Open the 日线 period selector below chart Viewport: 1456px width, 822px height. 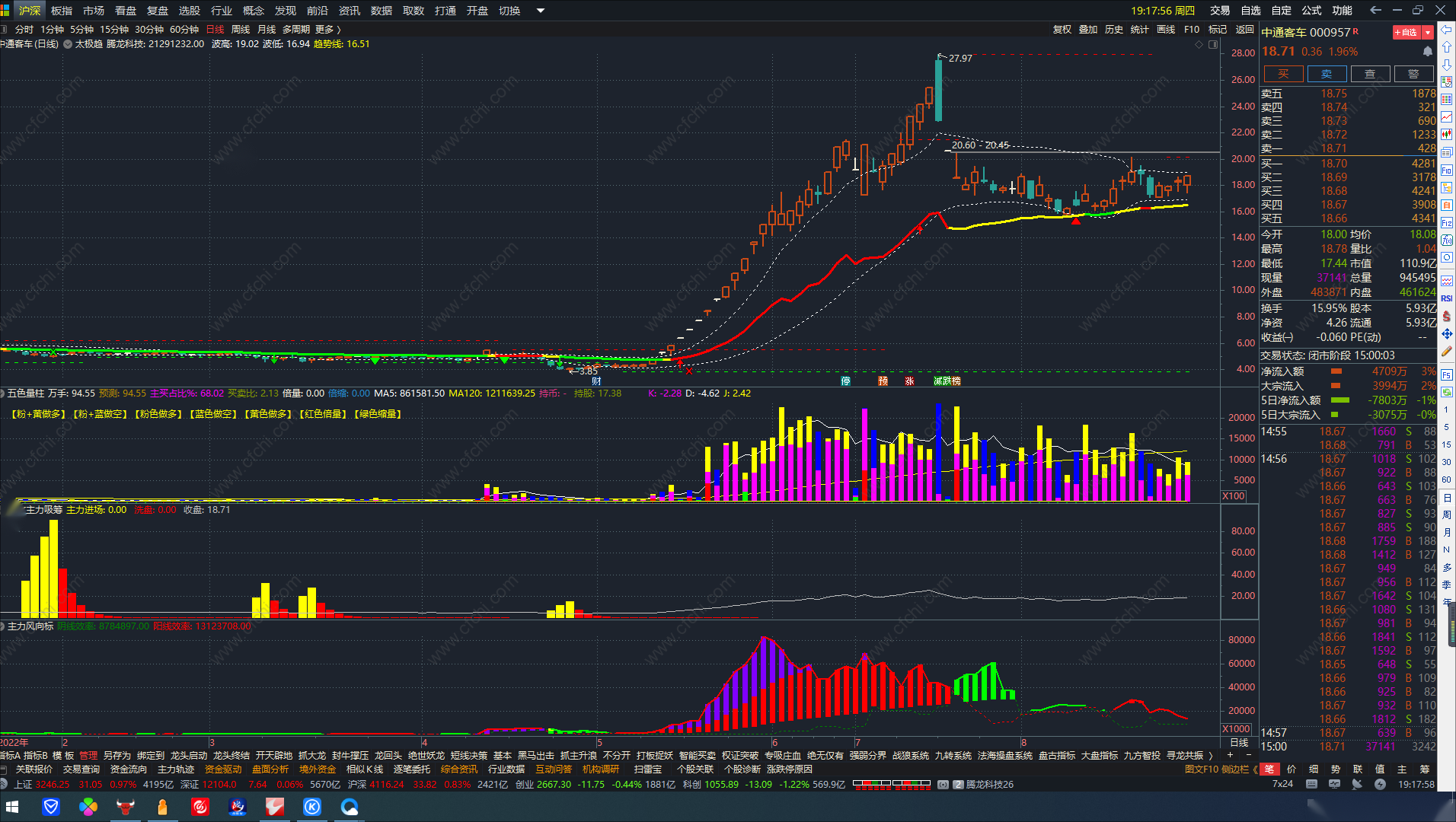(x=1240, y=743)
